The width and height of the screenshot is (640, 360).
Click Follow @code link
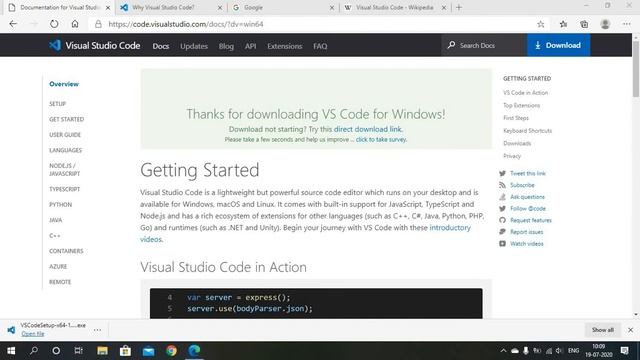click(x=528, y=209)
